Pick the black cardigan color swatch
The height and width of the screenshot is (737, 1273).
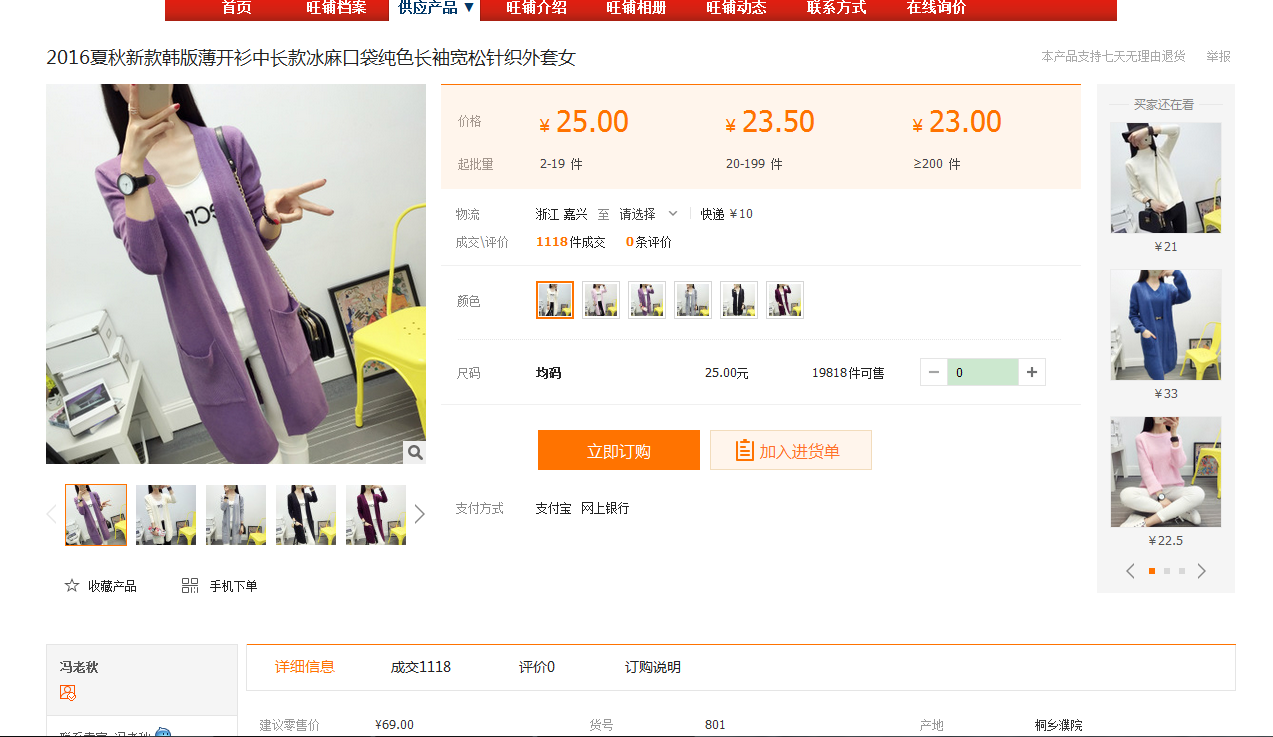pyautogui.click(x=739, y=300)
